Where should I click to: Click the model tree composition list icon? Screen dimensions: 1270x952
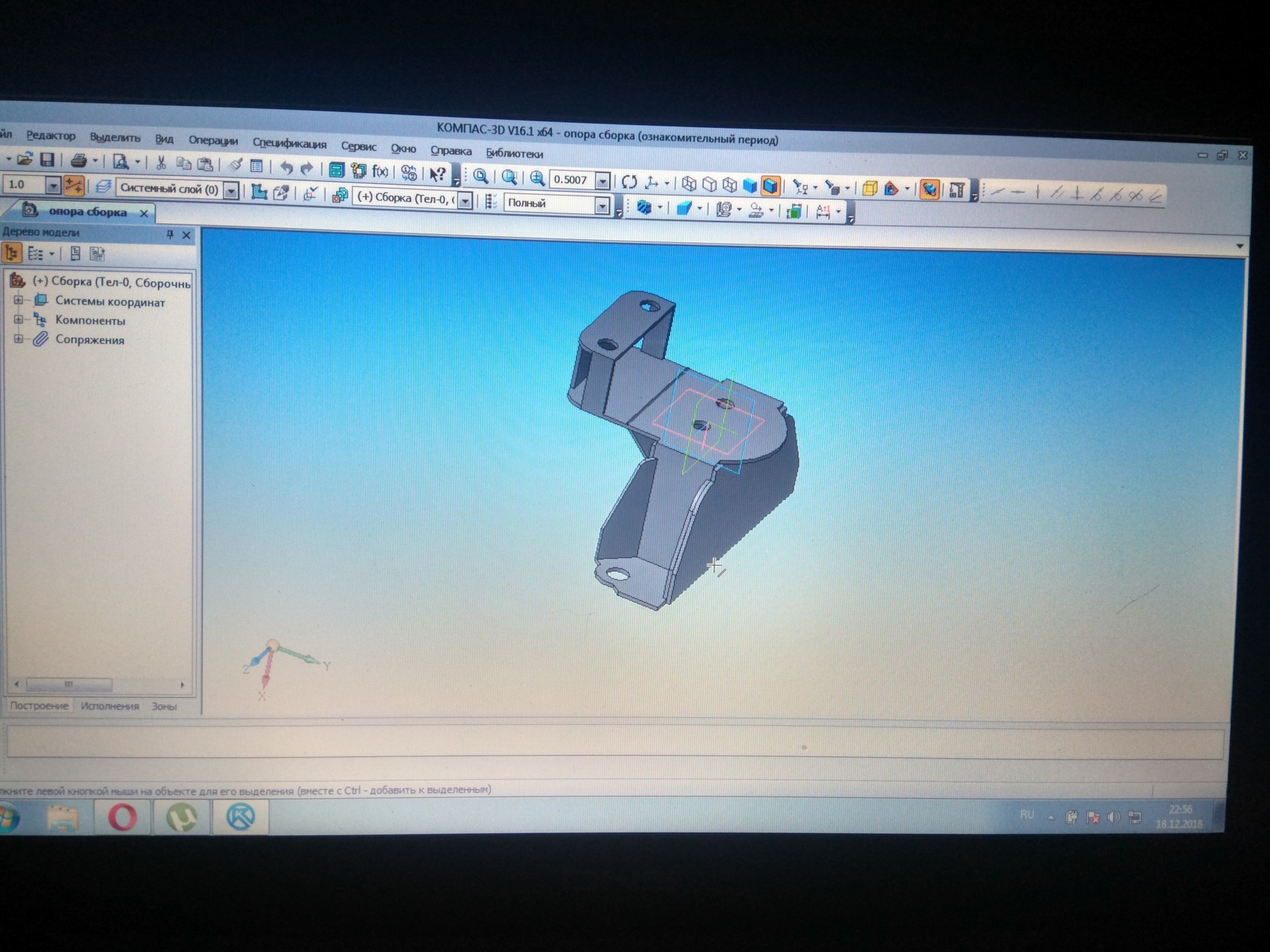(x=35, y=254)
